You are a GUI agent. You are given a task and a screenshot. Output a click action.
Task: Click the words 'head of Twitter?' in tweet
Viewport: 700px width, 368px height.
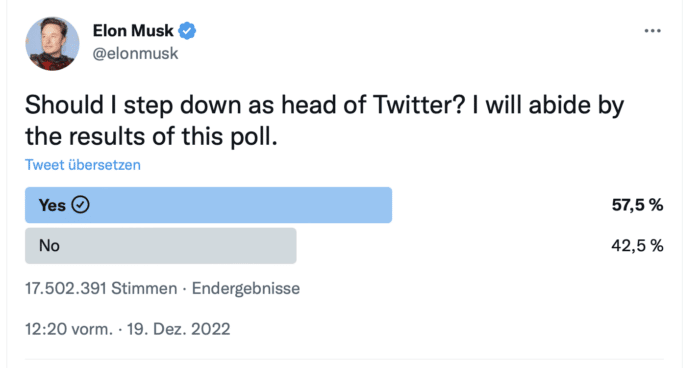point(373,105)
